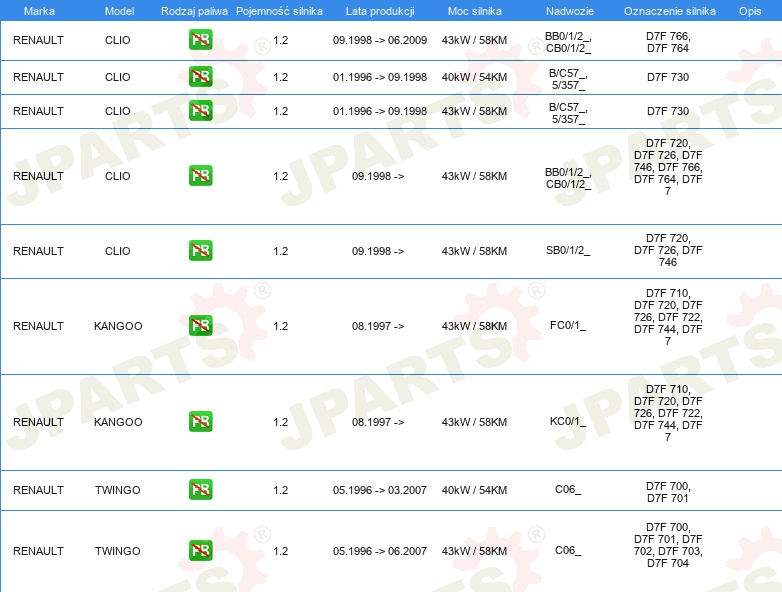Image resolution: width=782 pixels, height=592 pixels.
Task: Click fuel icon in KANGOO FC0/1_ row
Action: pyautogui.click(x=200, y=326)
